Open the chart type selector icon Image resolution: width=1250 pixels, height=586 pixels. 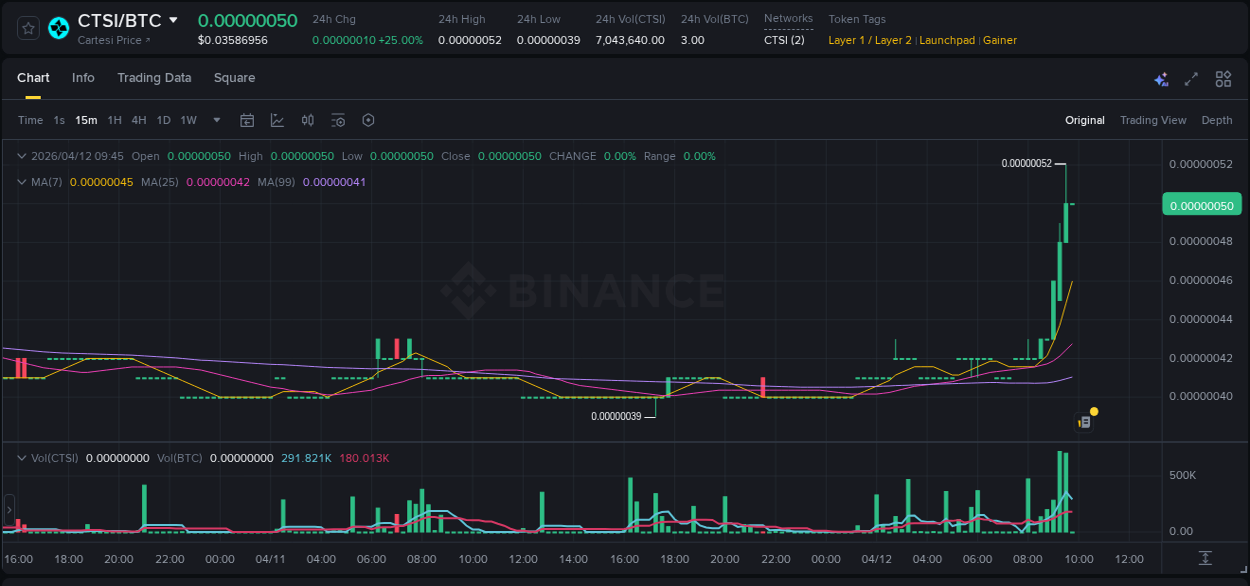277,120
